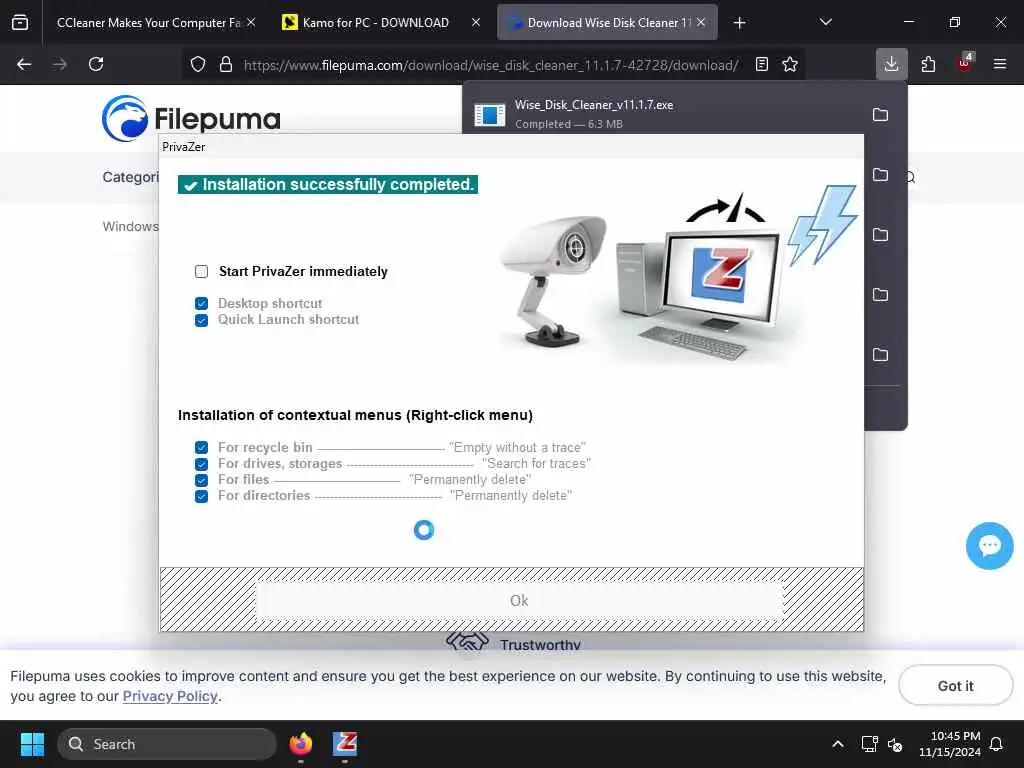This screenshot has height=768, width=1024.
Task: Show Wise Disk Cleaner file in folder
Action: tap(880, 115)
